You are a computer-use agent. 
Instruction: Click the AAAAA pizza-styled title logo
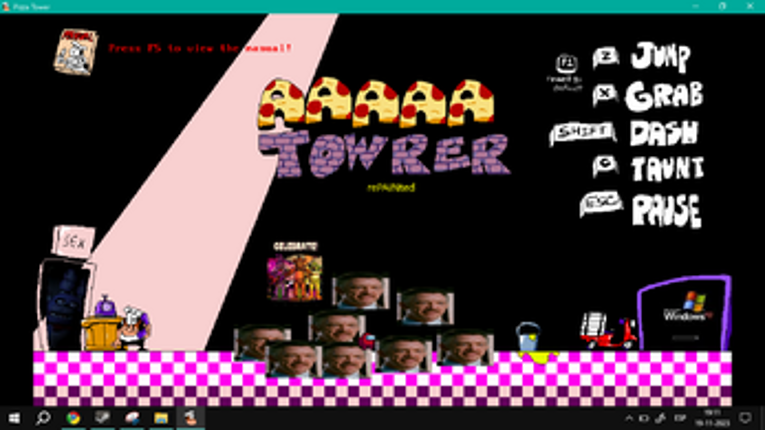tap(376, 104)
